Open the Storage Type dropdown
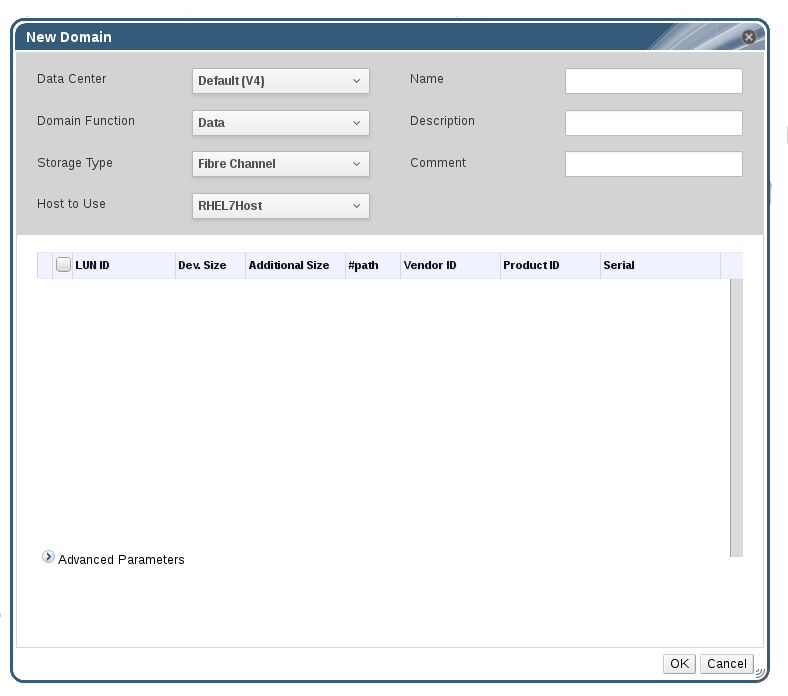 coord(280,164)
